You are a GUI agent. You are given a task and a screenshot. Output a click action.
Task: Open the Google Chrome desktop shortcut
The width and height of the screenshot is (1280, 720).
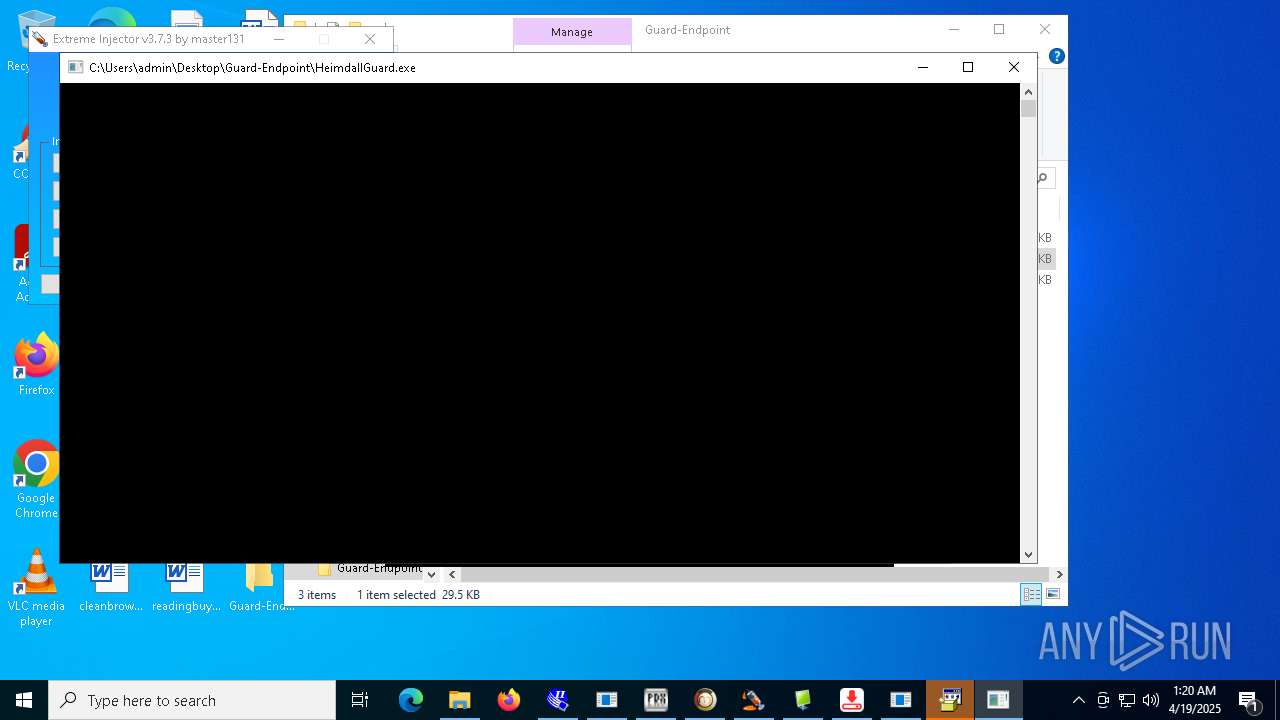[x=36, y=480]
